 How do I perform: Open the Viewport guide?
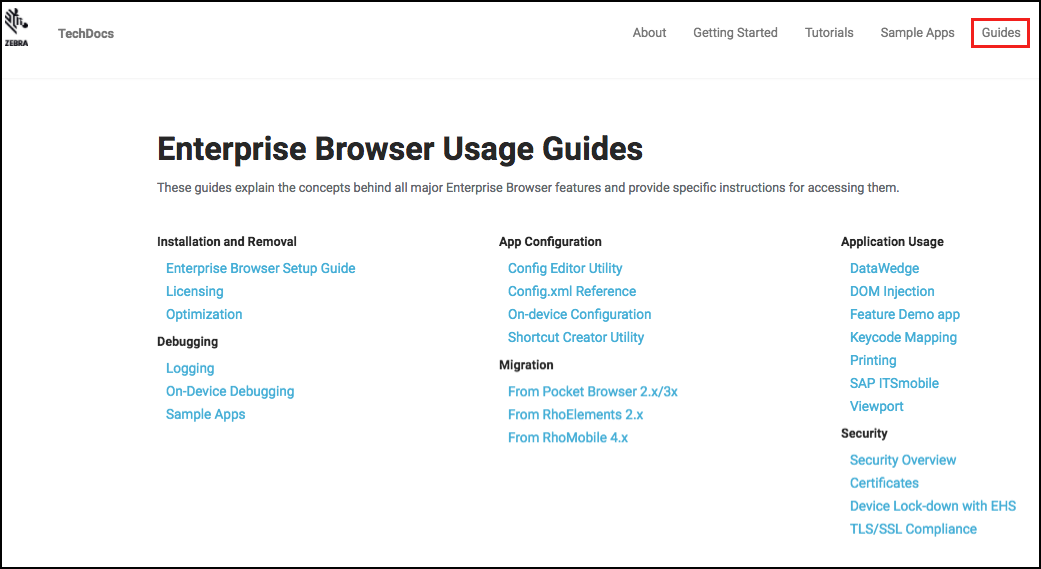[876, 406]
